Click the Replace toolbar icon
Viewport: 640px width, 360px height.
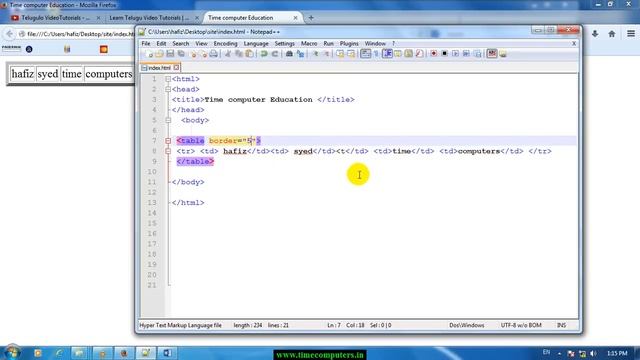coord(300,54)
